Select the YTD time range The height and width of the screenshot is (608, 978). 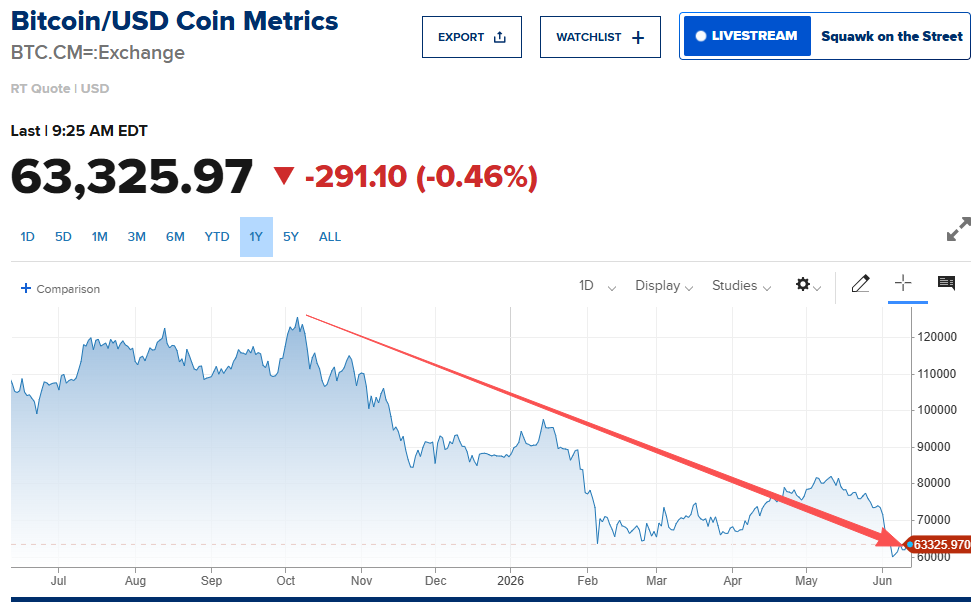[217, 237]
